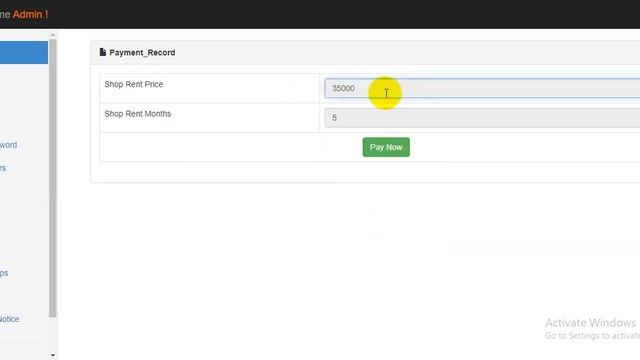
Task: Click the Payment_Record document icon
Action: click(x=102, y=52)
